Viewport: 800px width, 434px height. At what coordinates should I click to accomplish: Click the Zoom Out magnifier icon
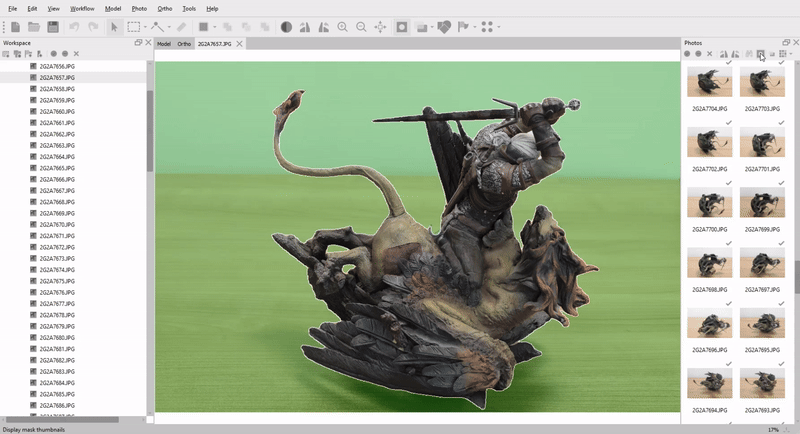(361, 27)
